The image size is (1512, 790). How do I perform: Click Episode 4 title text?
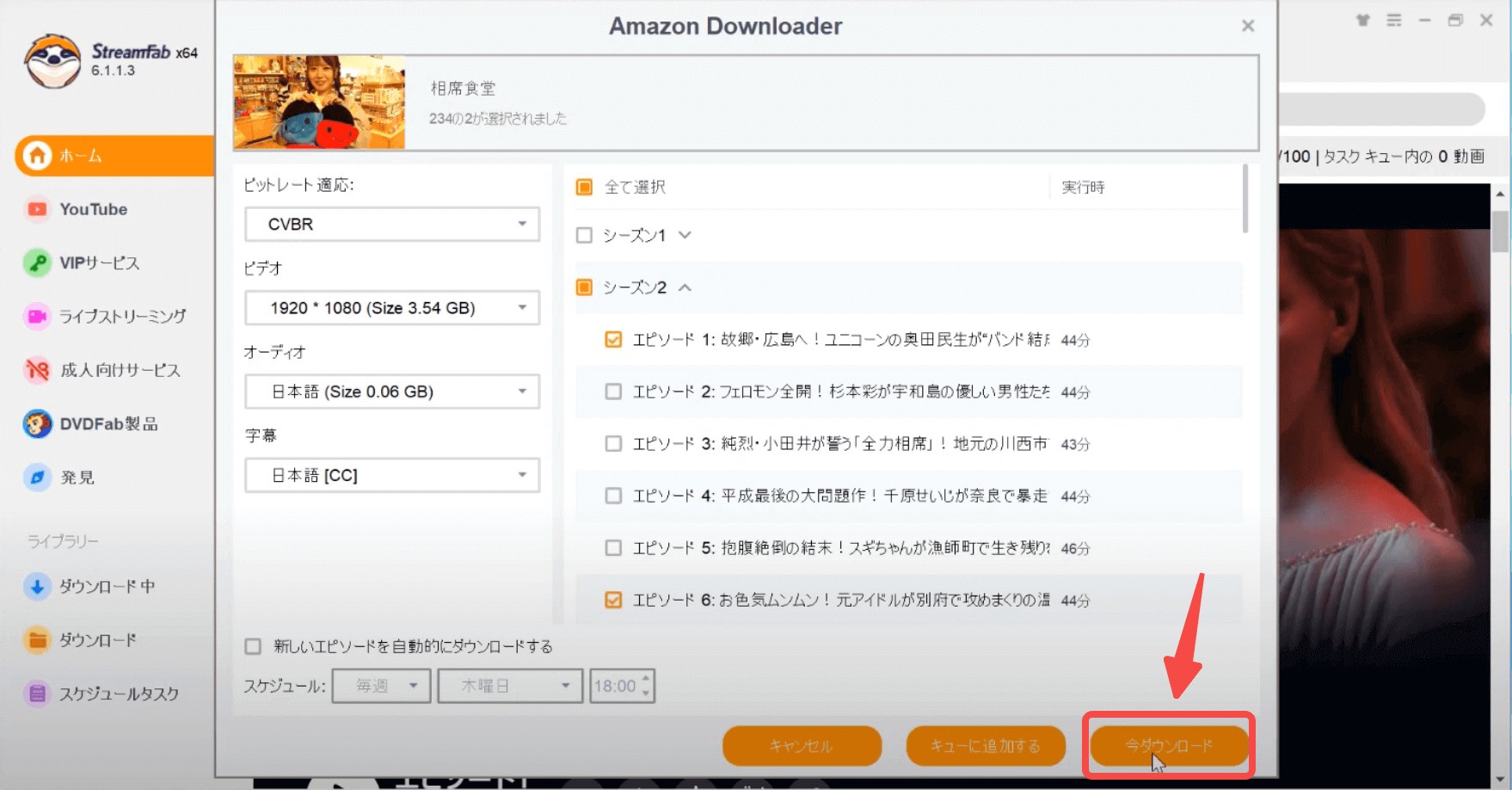[840, 496]
